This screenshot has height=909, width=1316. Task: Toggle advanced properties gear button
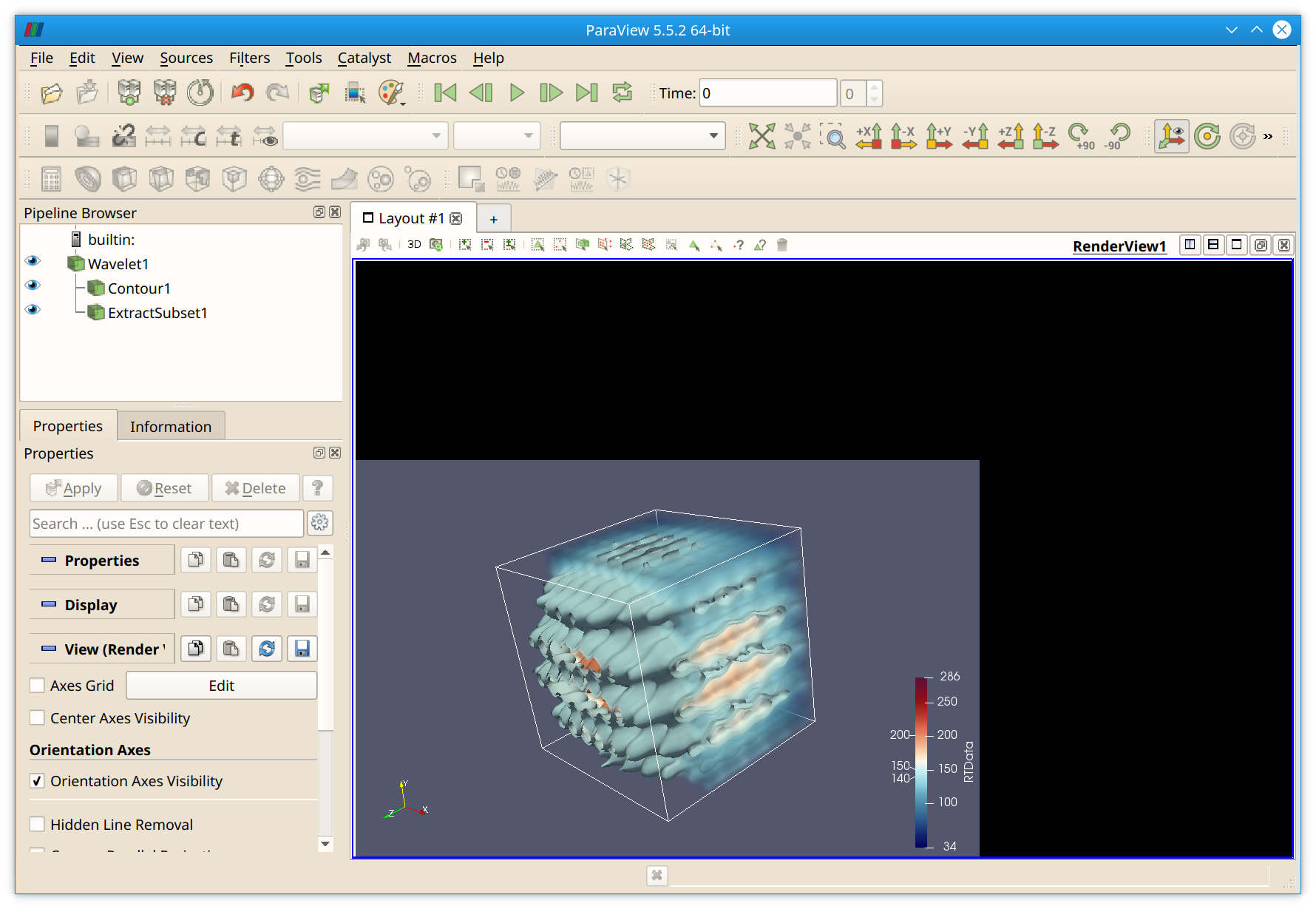tap(320, 523)
